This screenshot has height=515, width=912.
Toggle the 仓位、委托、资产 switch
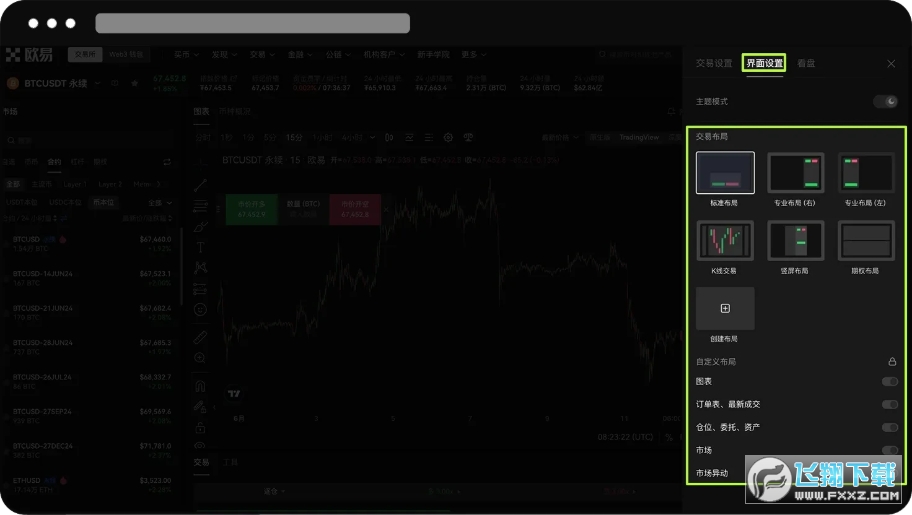click(889, 427)
